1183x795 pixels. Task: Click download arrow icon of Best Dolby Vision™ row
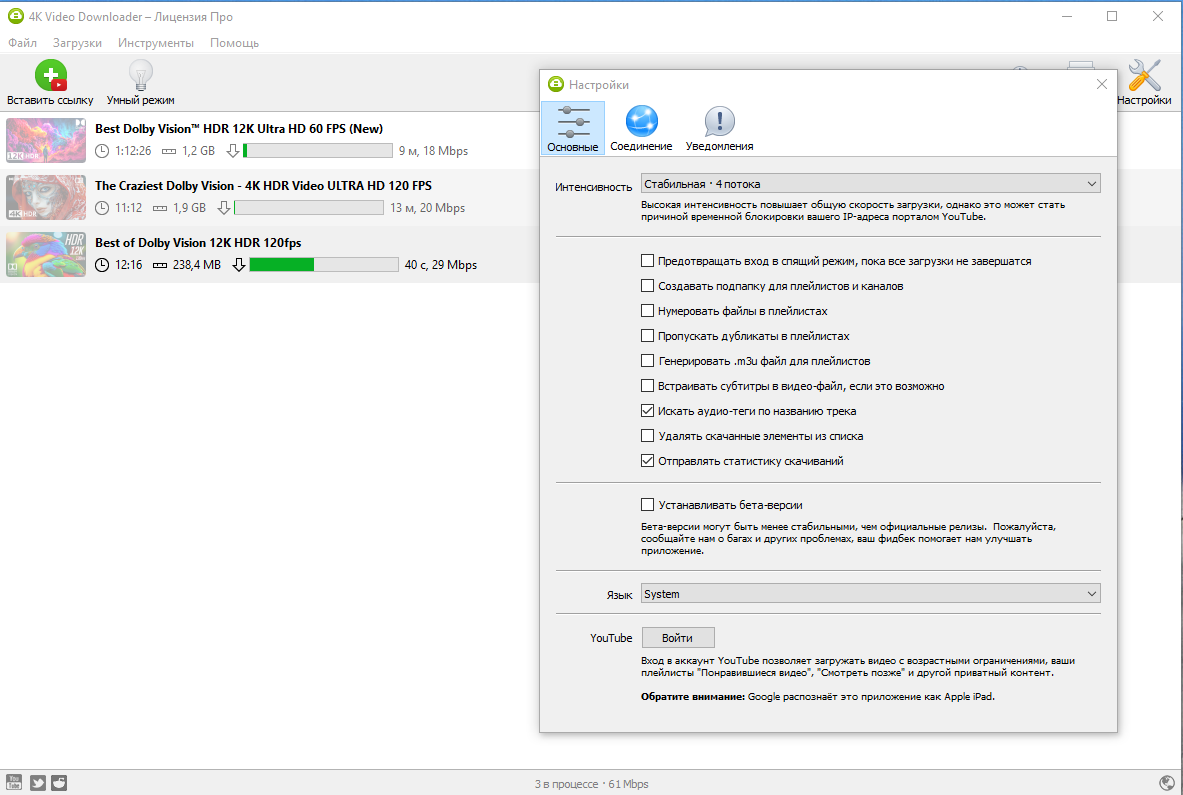pos(232,151)
